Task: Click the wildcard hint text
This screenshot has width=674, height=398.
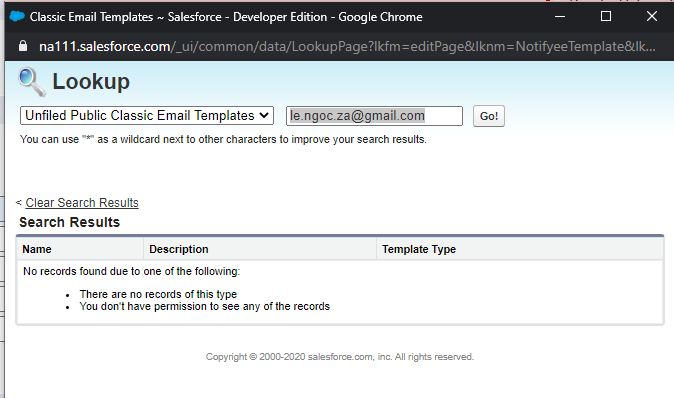Action: pyautogui.click(x=223, y=139)
